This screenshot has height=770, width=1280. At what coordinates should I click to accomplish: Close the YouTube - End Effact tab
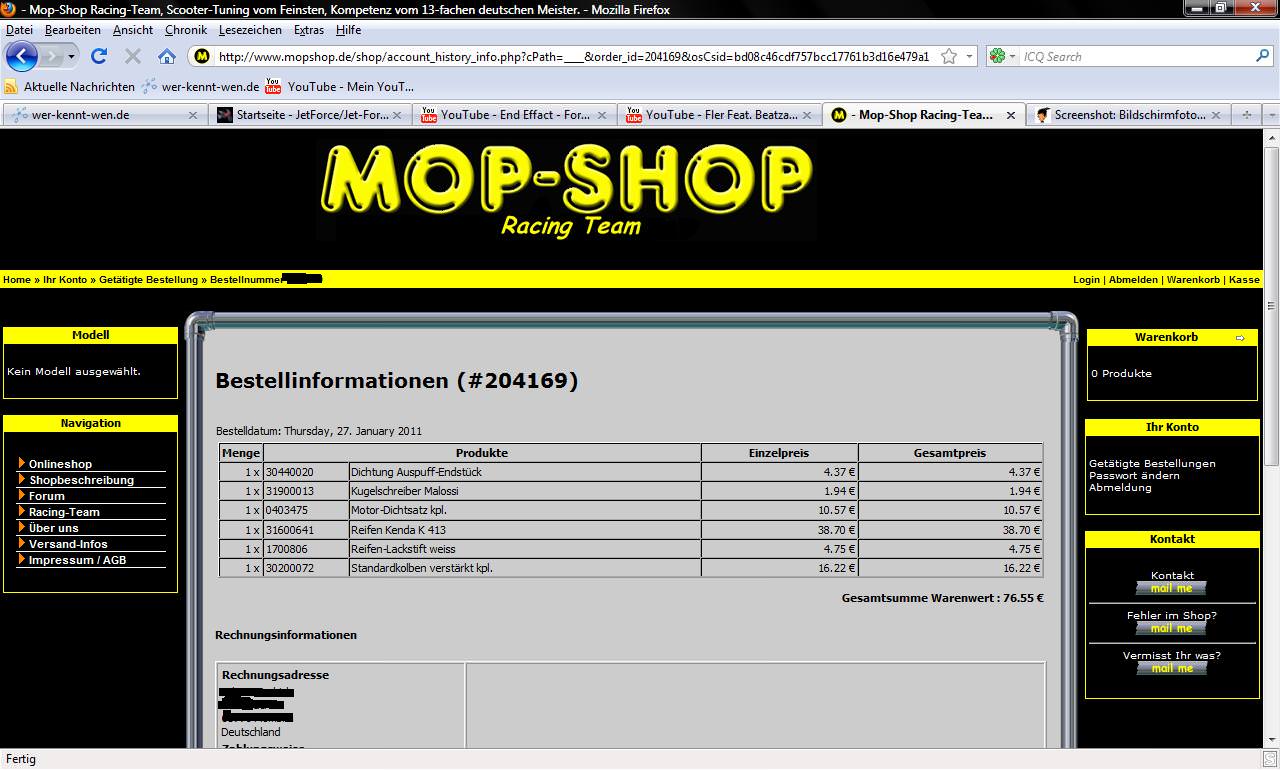point(601,115)
